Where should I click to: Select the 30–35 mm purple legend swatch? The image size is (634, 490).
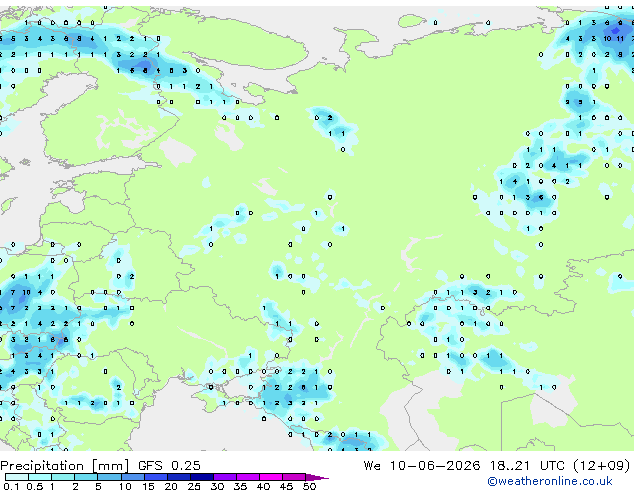point(225,477)
